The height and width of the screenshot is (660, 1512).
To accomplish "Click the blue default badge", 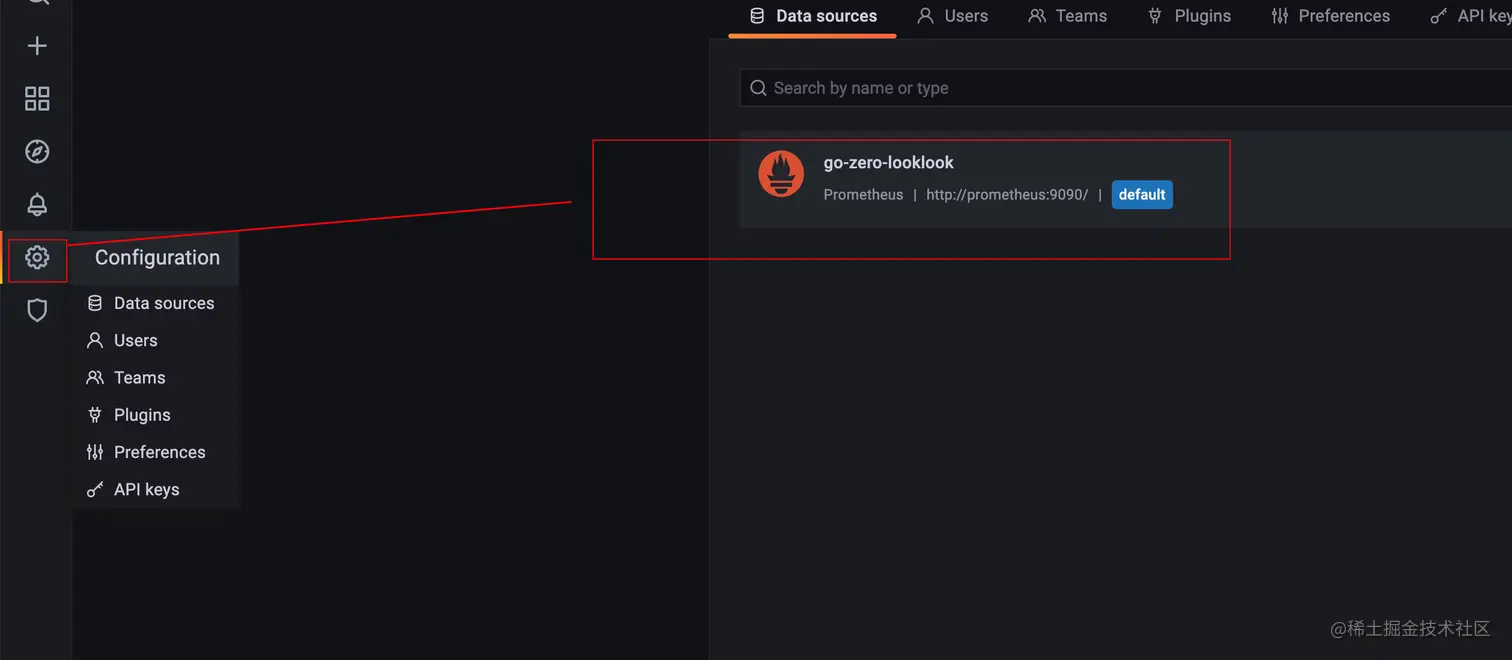I will click(x=1142, y=195).
